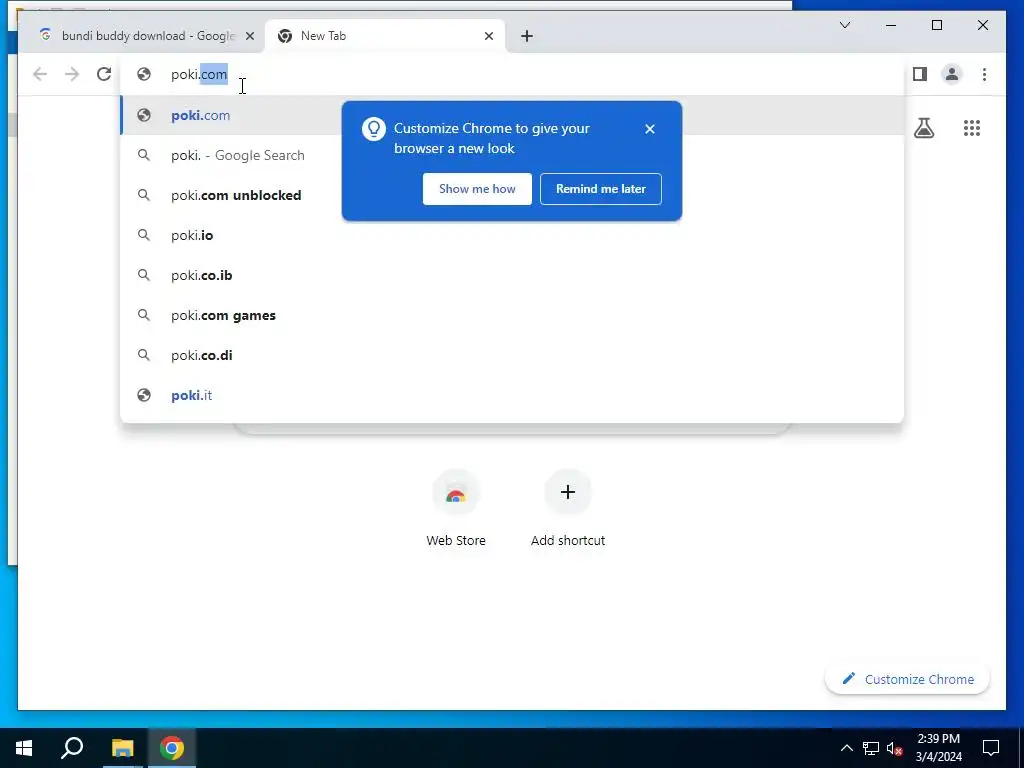1024x768 pixels.
Task: Select the poki.co.di suggestion
Action: pos(512,355)
